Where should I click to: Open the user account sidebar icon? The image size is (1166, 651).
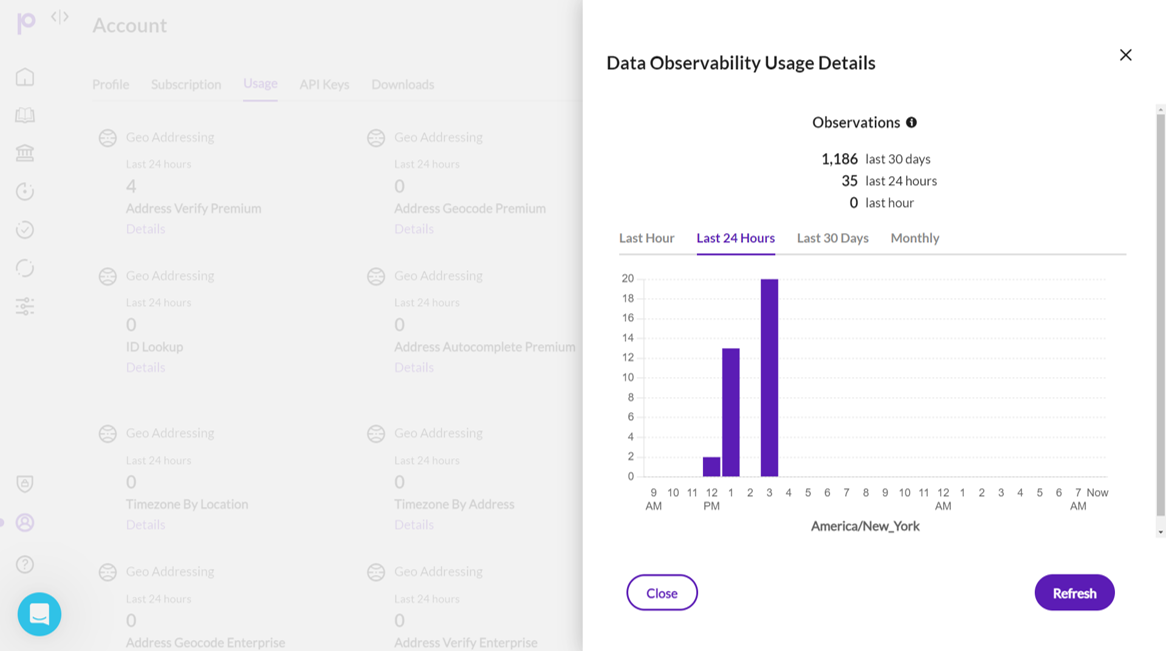25,523
